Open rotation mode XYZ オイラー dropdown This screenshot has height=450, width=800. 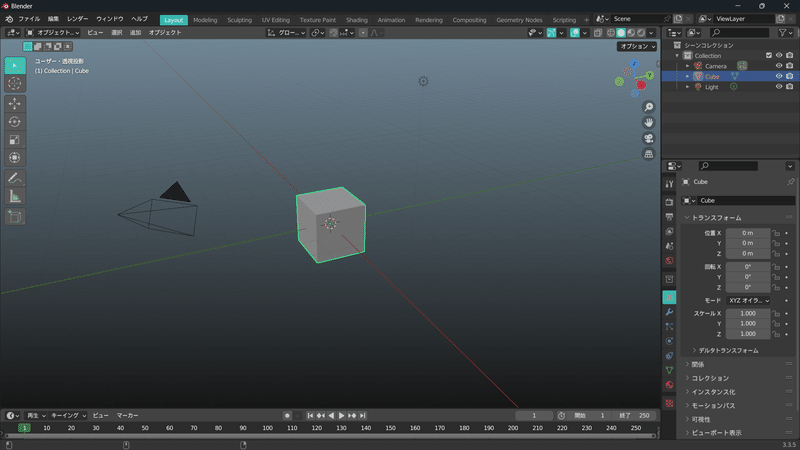click(x=748, y=301)
